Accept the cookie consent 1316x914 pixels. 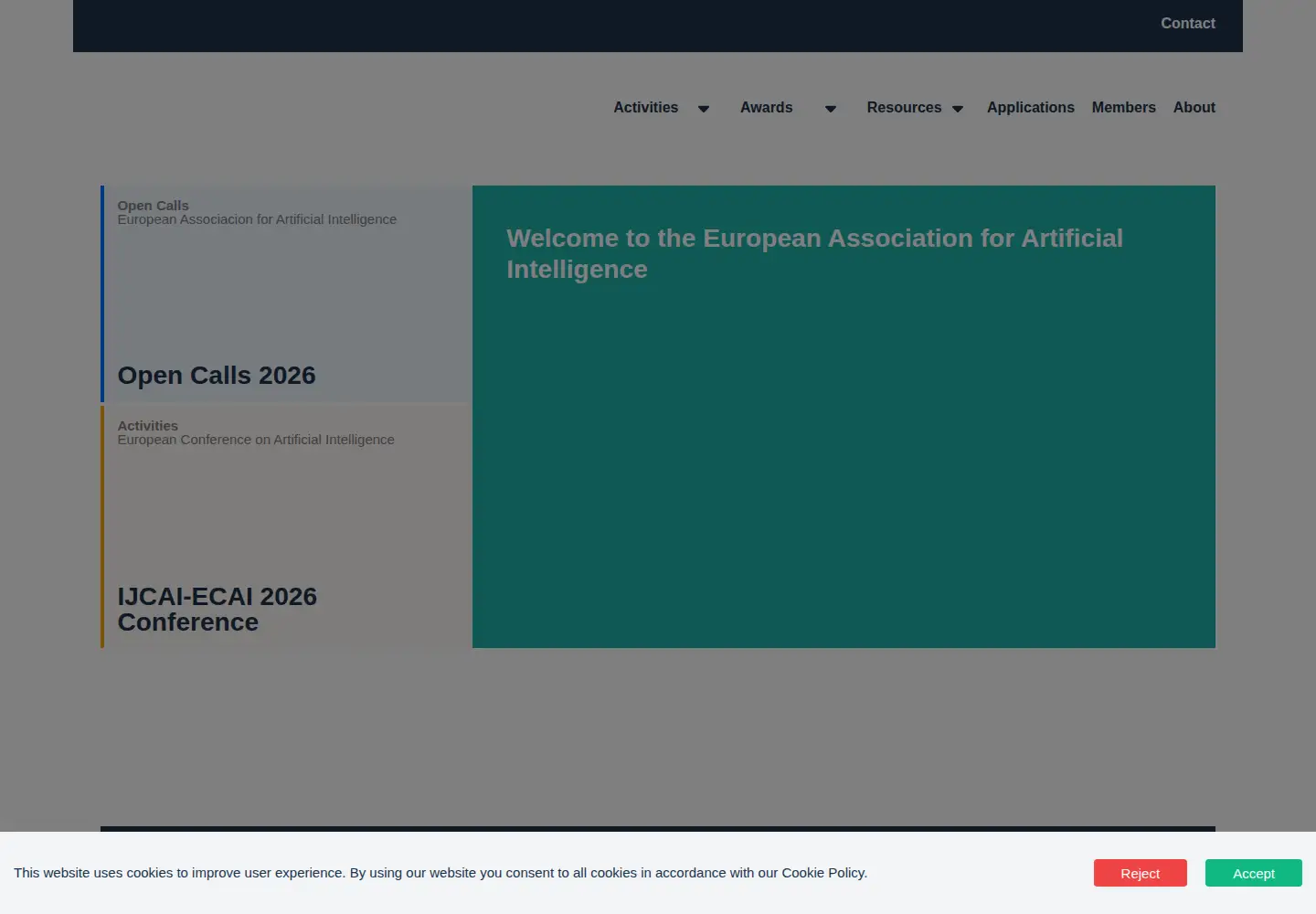(1253, 873)
